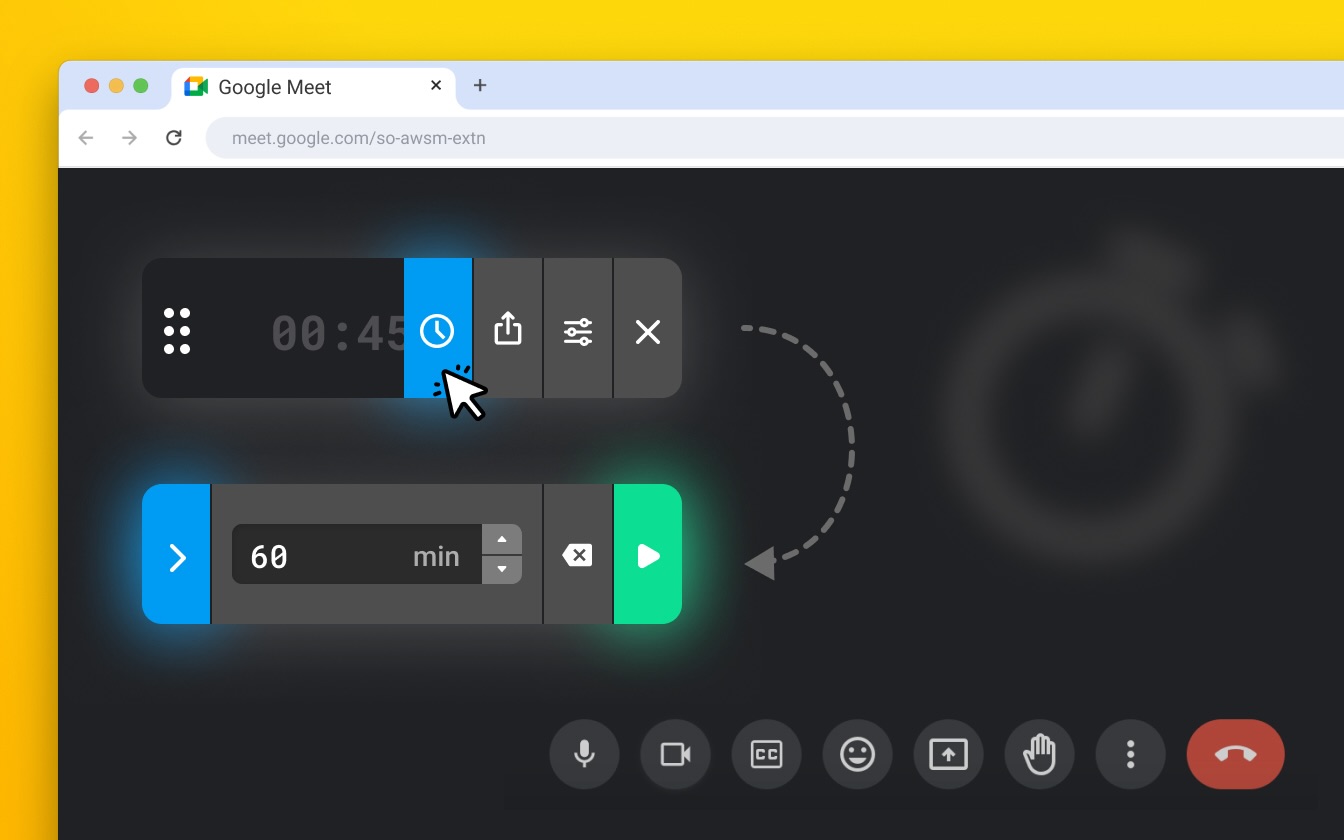Increase minutes with up stepper arrow
Viewport: 1344px width, 840px height.
(x=502, y=540)
